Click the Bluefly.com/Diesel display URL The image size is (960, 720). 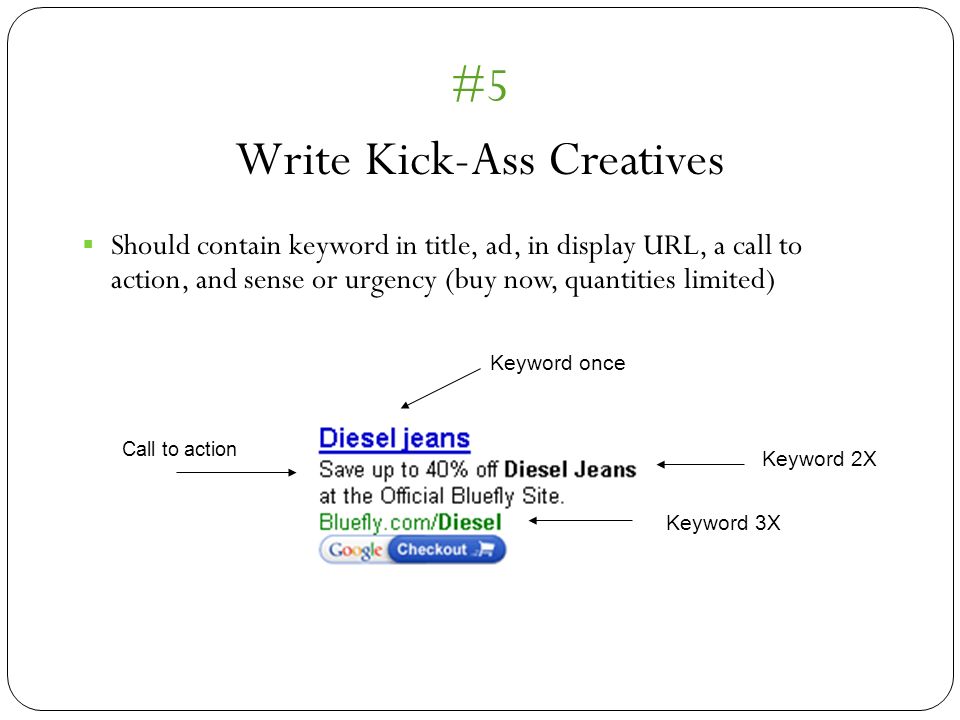pos(410,522)
